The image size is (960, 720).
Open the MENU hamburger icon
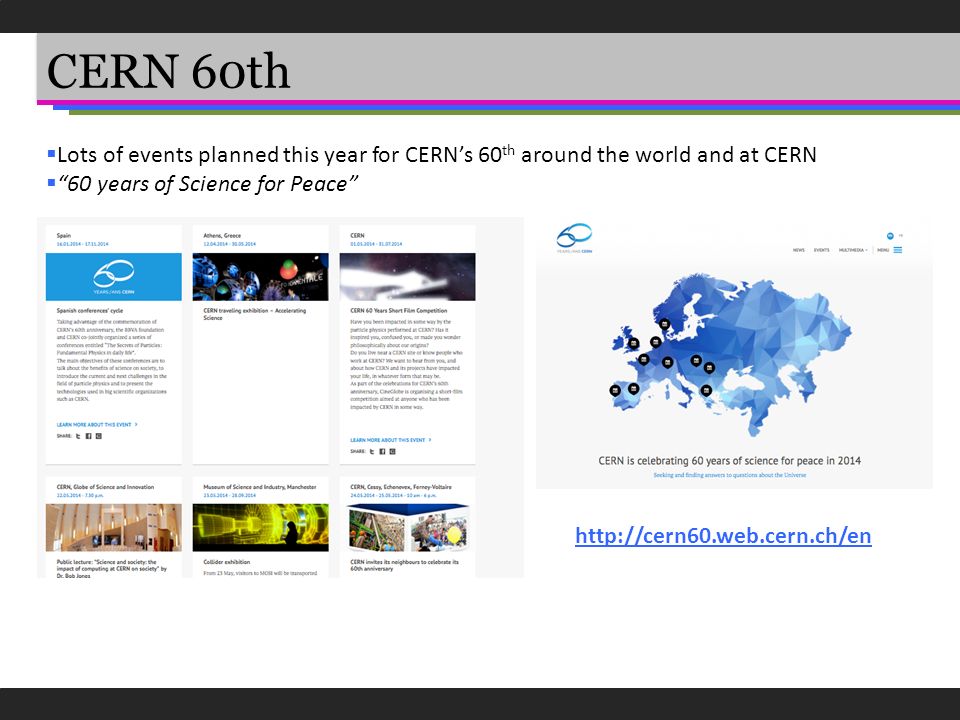[898, 250]
